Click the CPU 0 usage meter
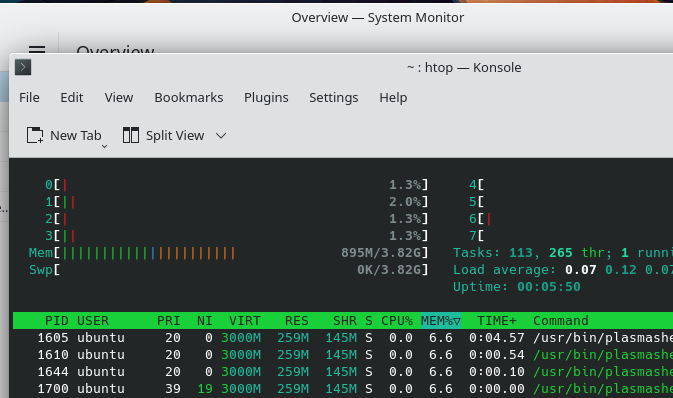 click(x=236, y=185)
